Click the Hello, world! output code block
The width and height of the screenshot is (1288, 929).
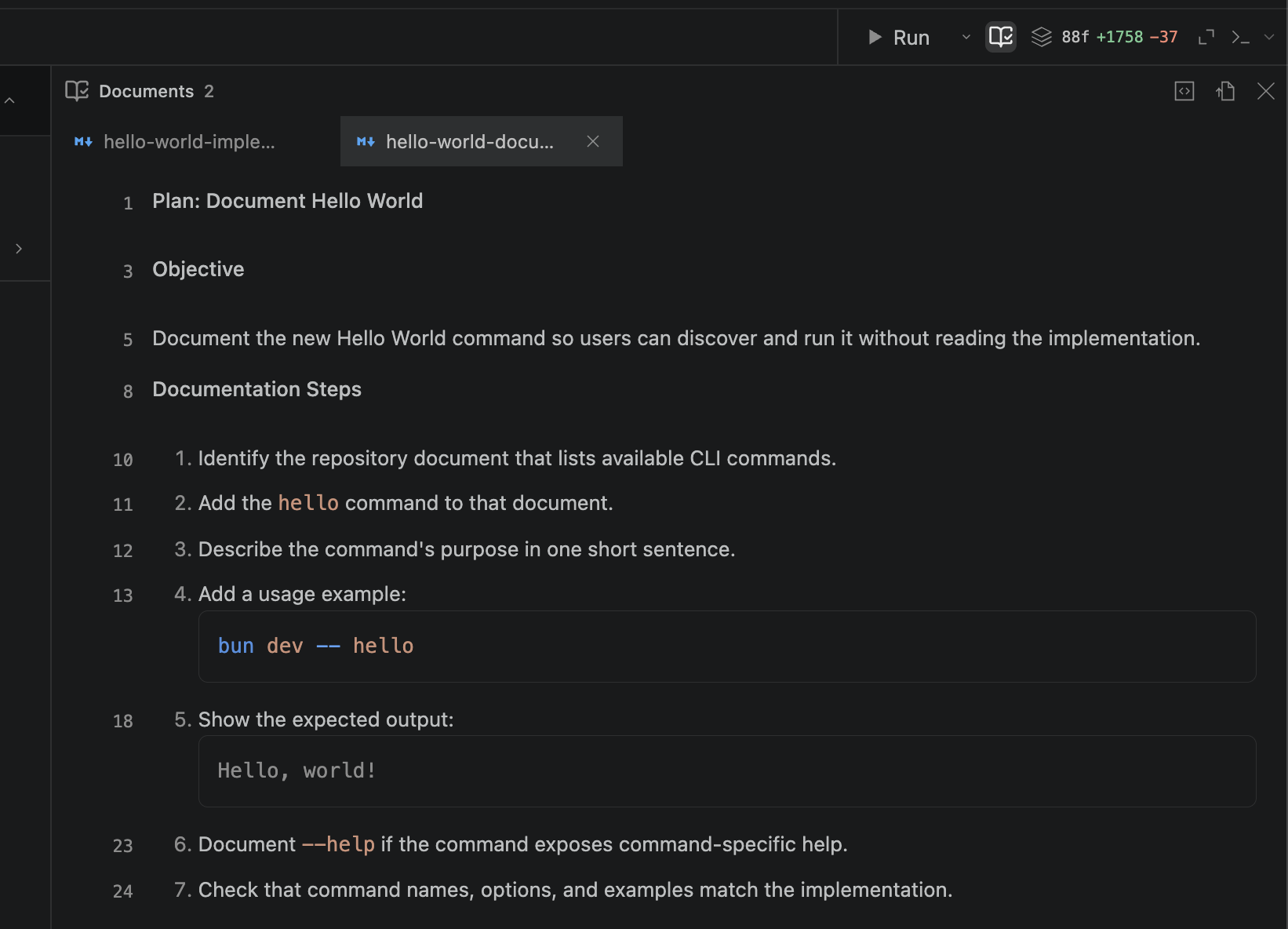point(727,771)
